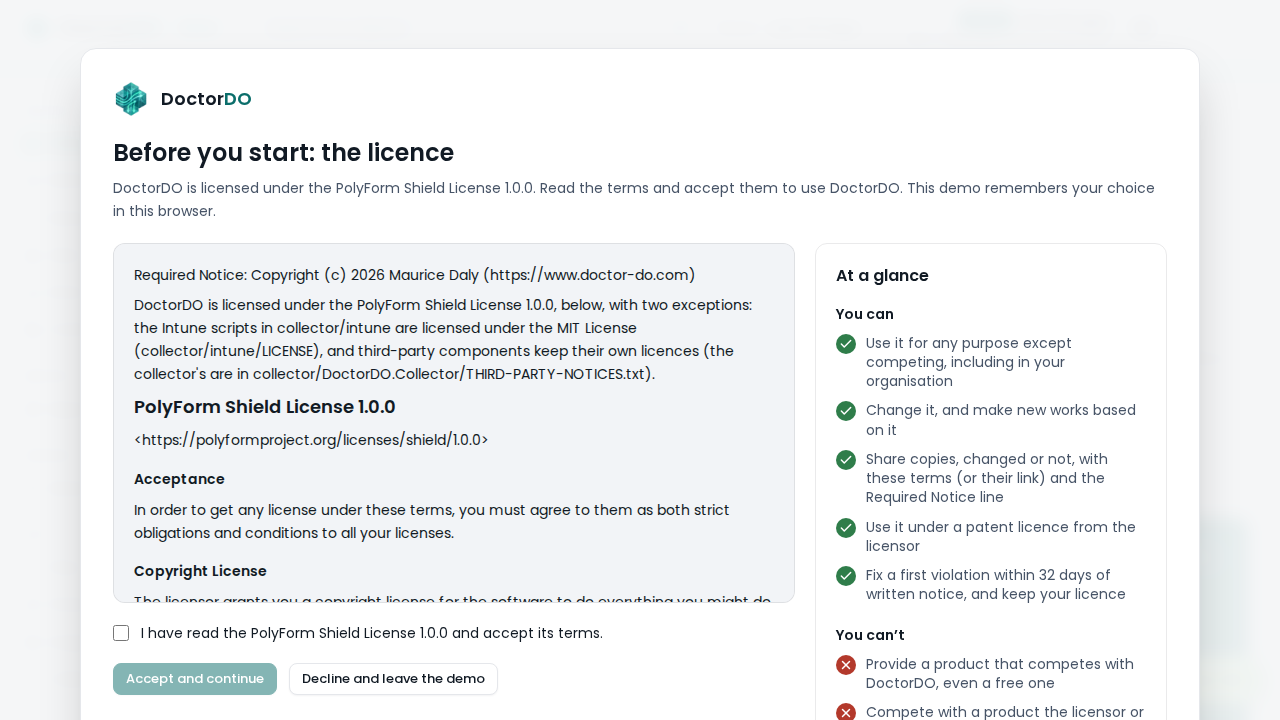Select the "Required Notice: Copyright (c) 2026" line
The width and height of the screenshot is (1280, 720).
tap(415, 275)
